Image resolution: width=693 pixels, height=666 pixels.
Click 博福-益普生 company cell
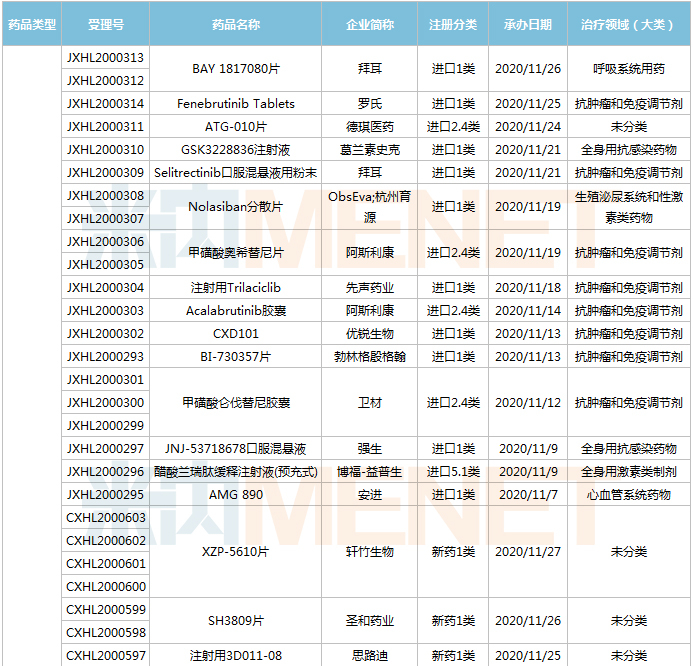click(x=369, y=471)
